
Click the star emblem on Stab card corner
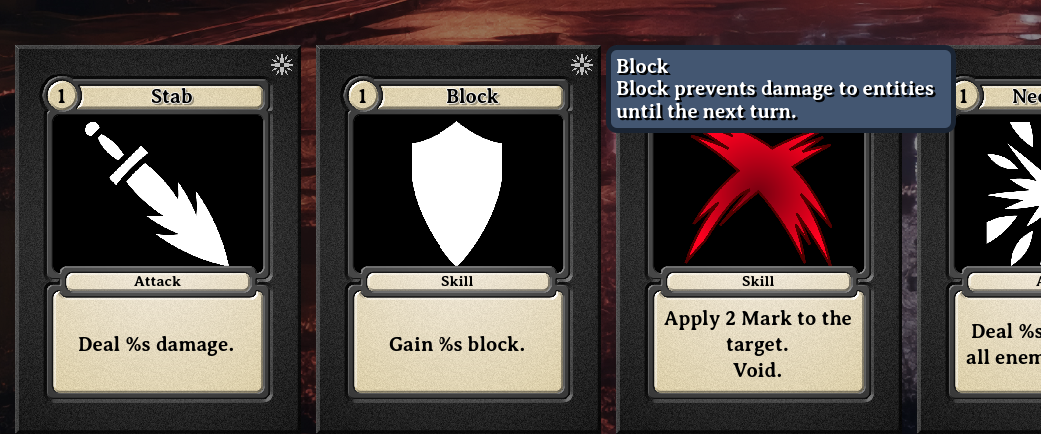281,64
